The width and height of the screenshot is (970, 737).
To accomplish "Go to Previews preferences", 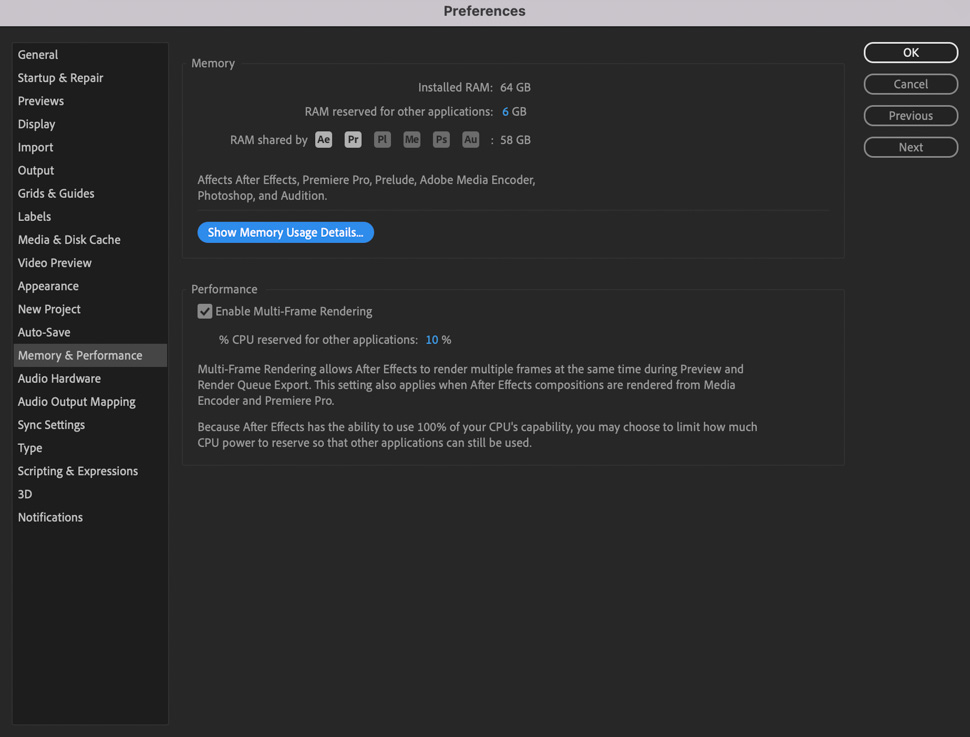I will [90, 101].
